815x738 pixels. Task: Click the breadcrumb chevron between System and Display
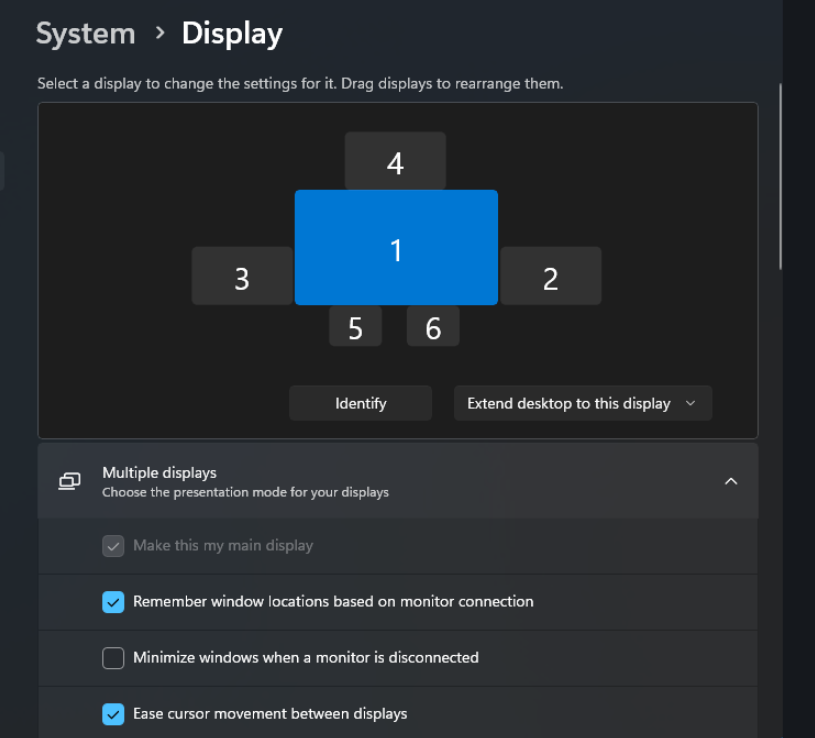pyautogui.click(x=160, y=33)
